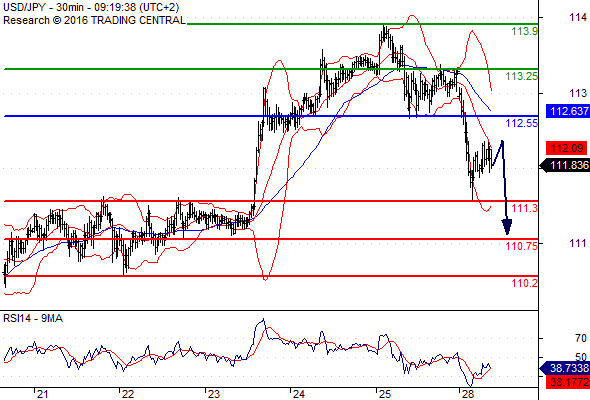Click the 38.1772 RSI moving average tag
This screenshot has width=590, height=400.
pyautogui.click(x=568, y=382)
